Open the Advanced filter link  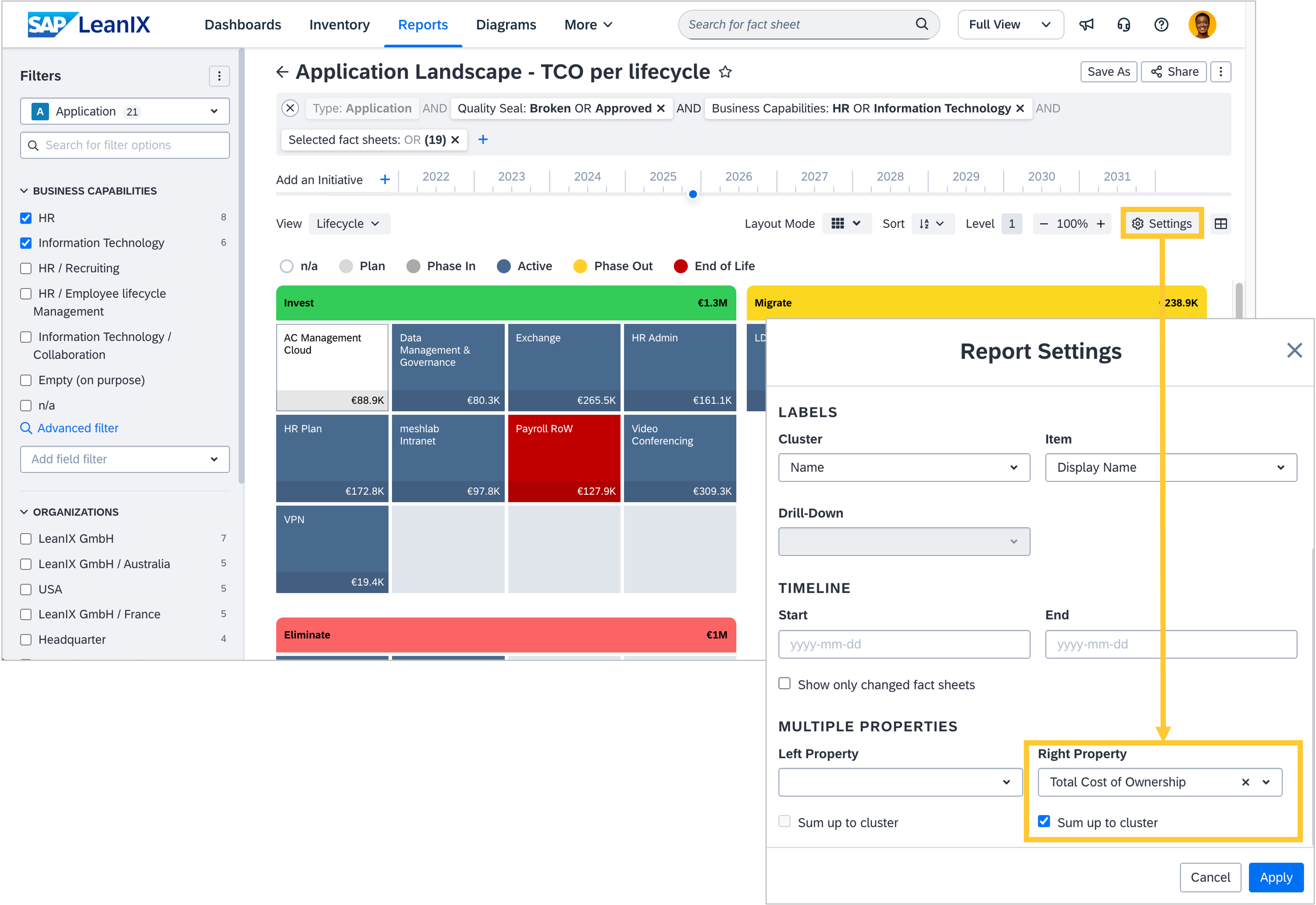coord(78,428)
